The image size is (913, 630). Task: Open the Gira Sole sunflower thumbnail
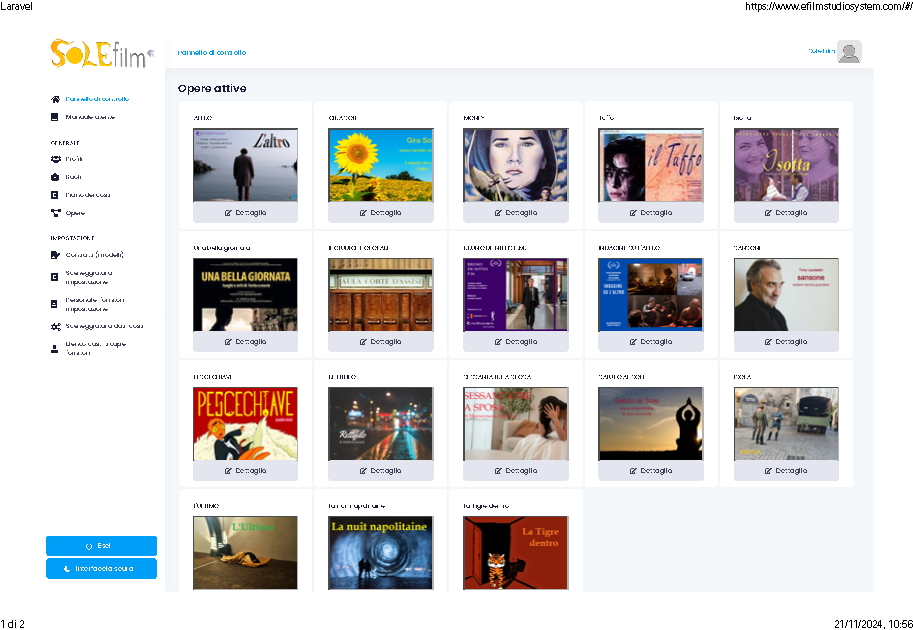click(381, 165)
